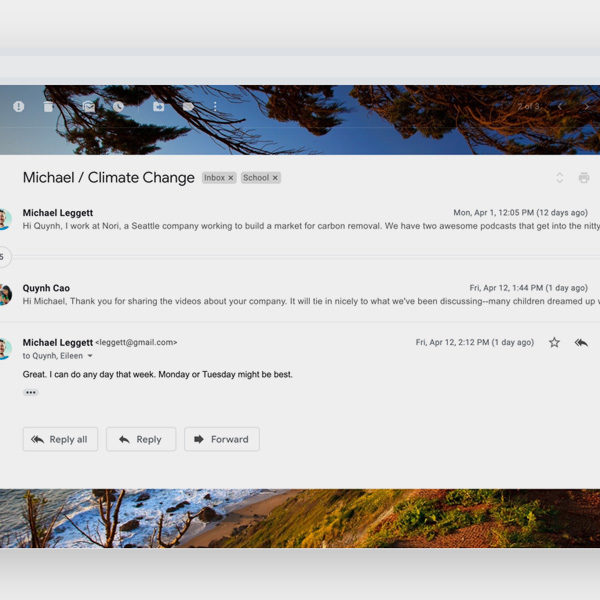The height and width of the screenshot is (600, 600).
Task: Expand or collapse all messages in thread
Action: [559, 178]
